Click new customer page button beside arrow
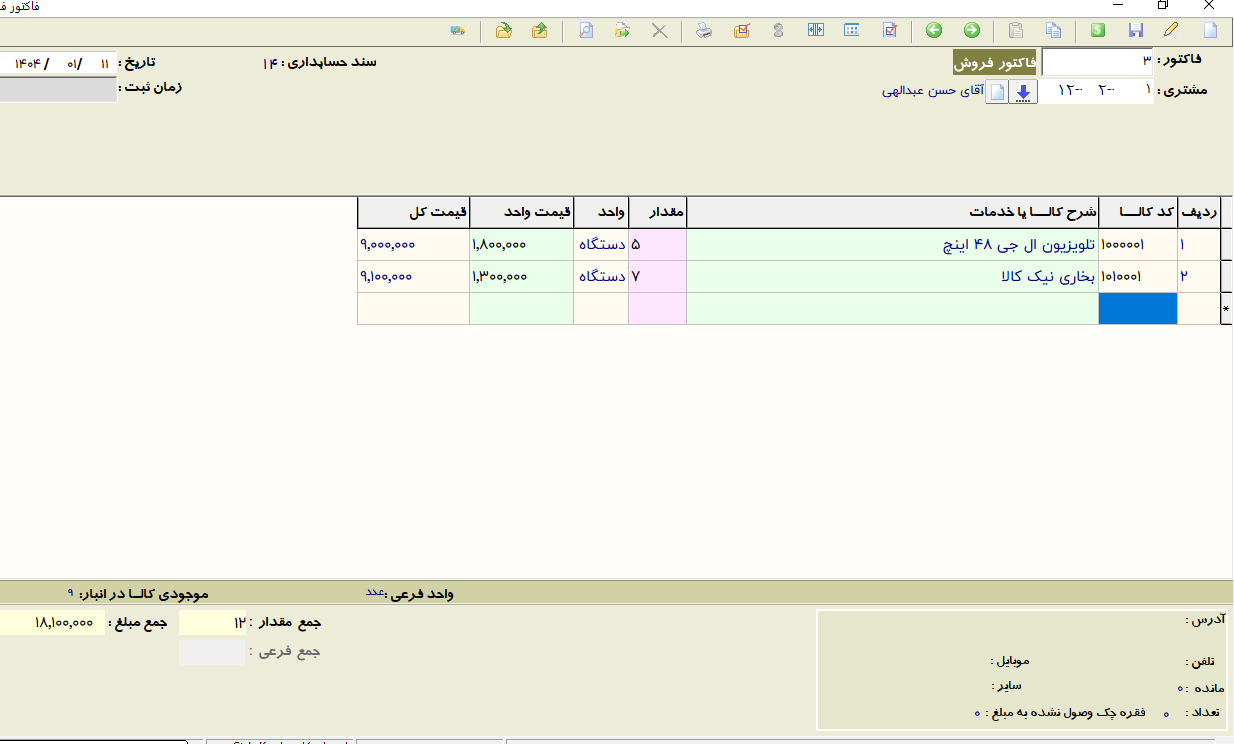 997,92
